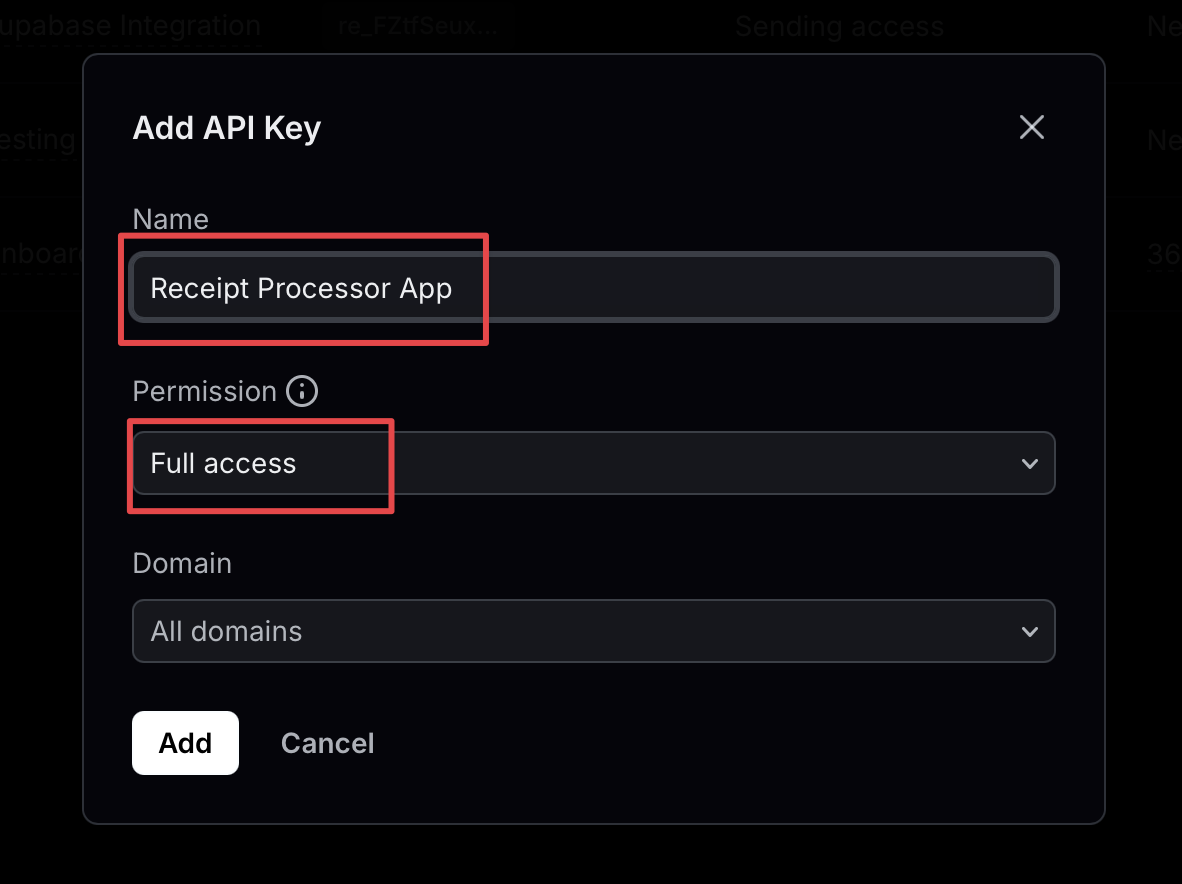This screenshot has width=1182, height=884.
Task: Click the Permission label text
Action: (204, 391)
